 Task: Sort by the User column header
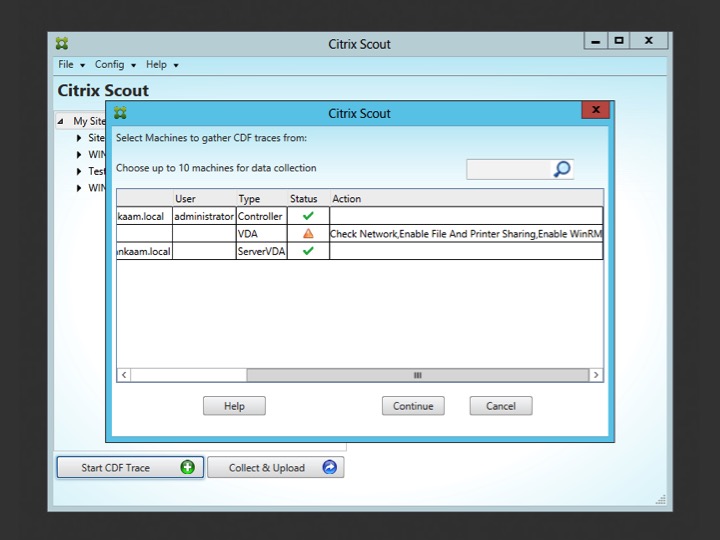(x=205, y=199)
